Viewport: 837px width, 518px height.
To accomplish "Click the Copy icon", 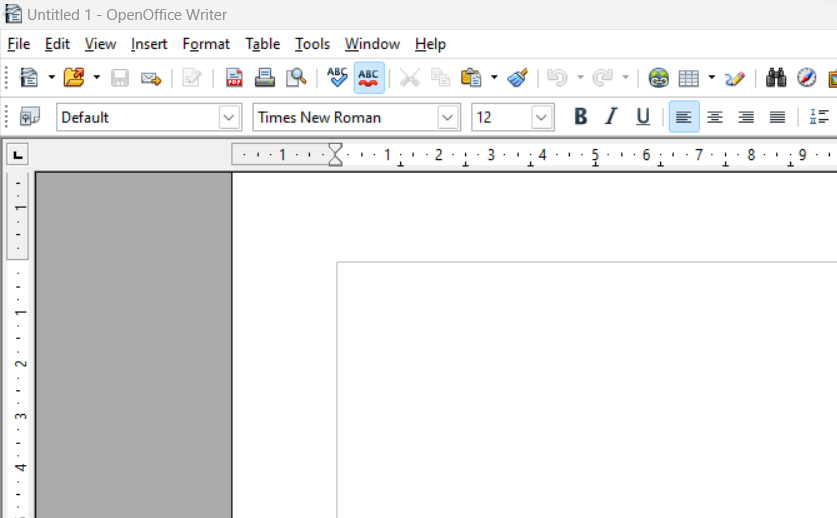I will (440, 78).
